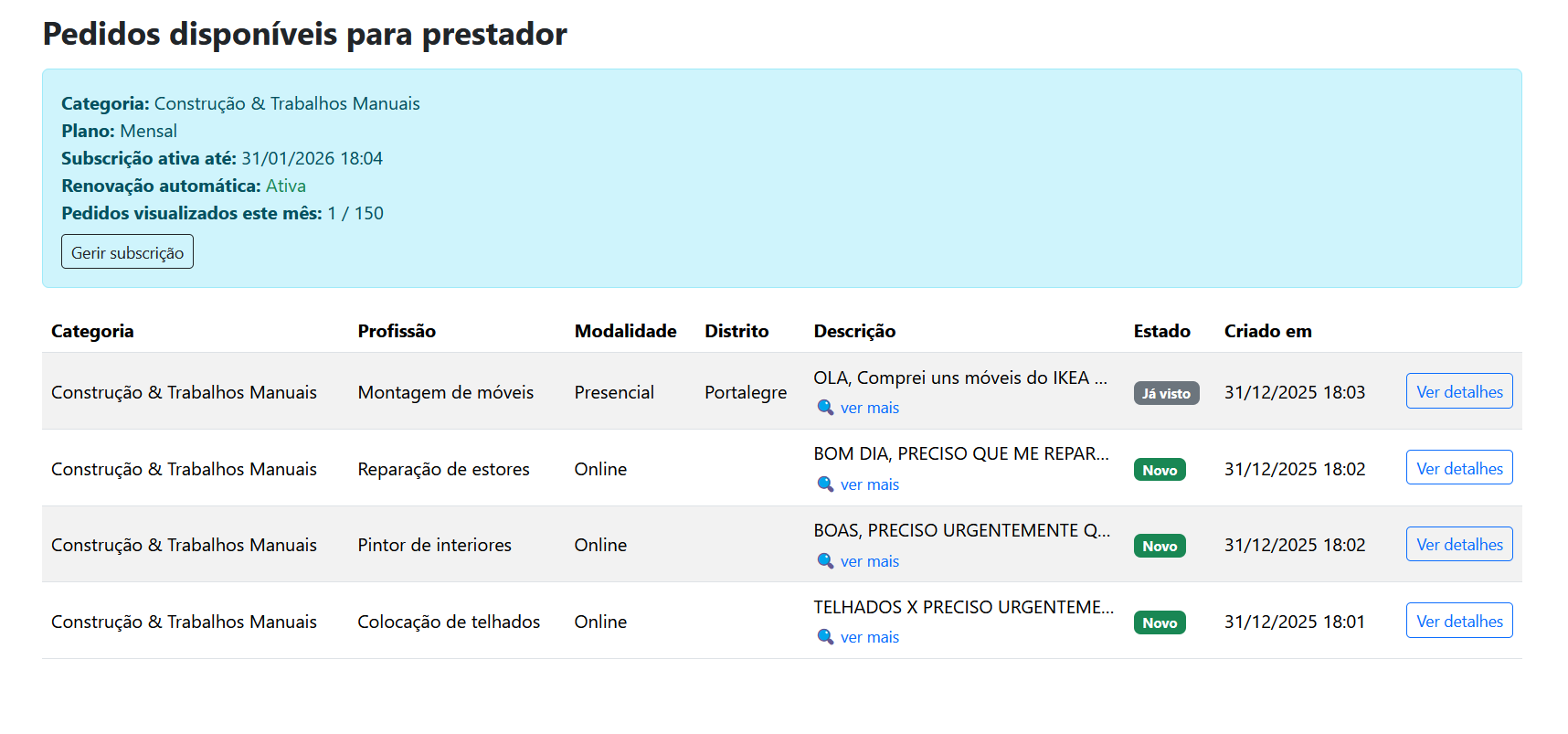Click Novo badge for Reparação de estores

pyautogui.click(x=1159, y=470)
